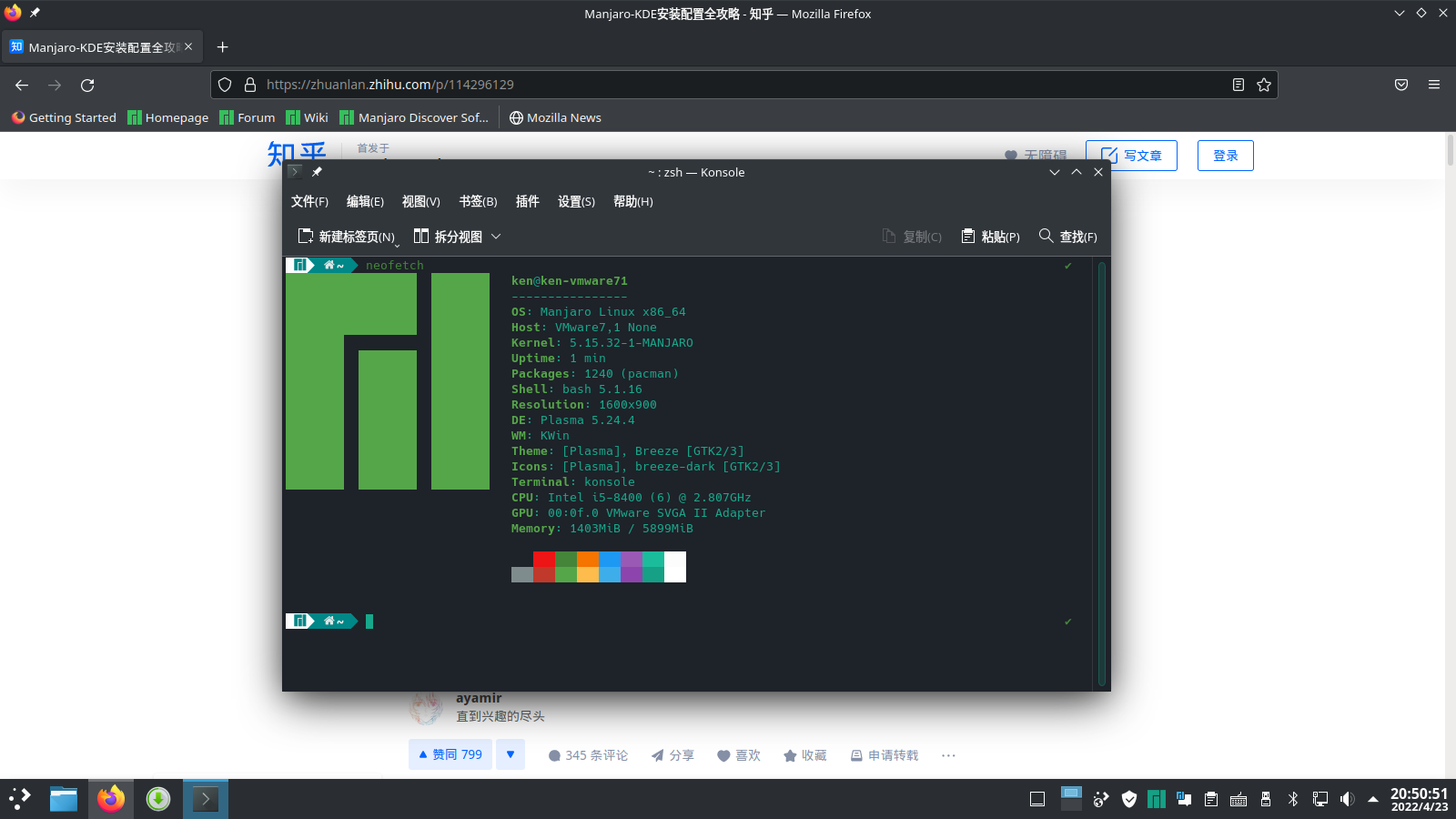Image resolution: width=1456 pixels, height=819 pixels.
Task: Open the Firefox hamburger menu
Action: click(1434, 85)
